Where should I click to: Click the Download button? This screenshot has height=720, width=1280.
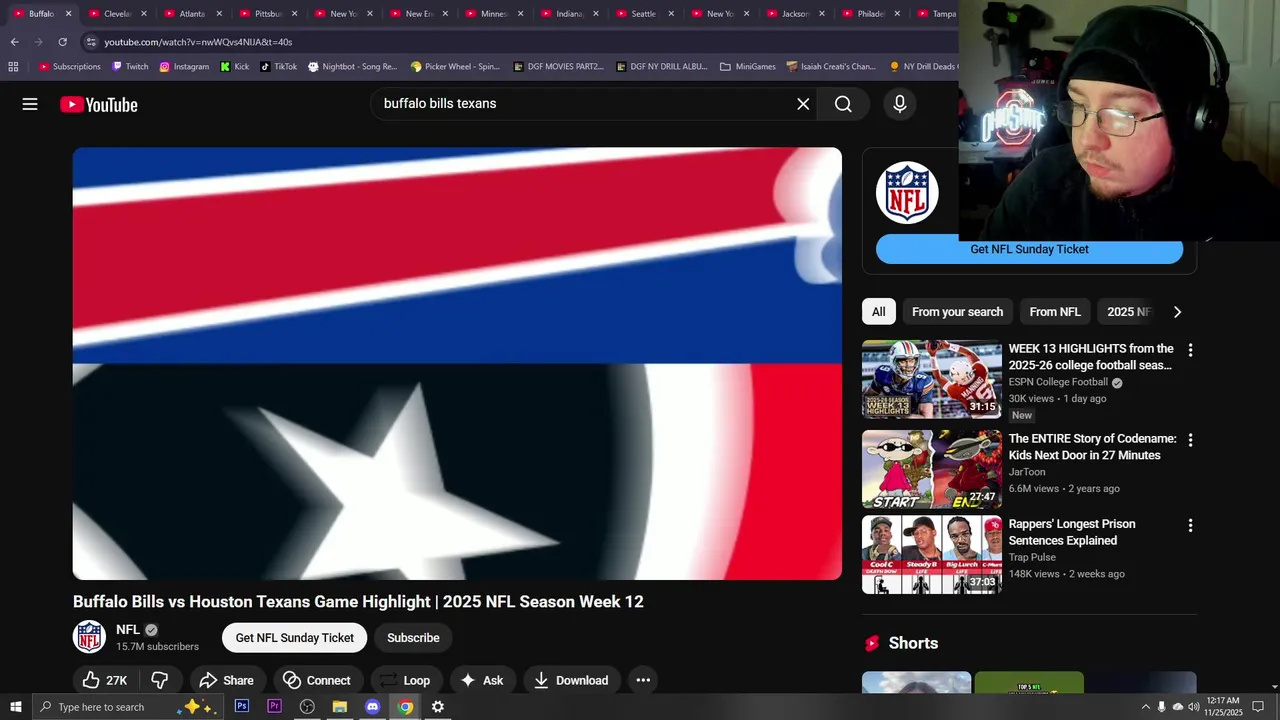click(x=572, y=680)
